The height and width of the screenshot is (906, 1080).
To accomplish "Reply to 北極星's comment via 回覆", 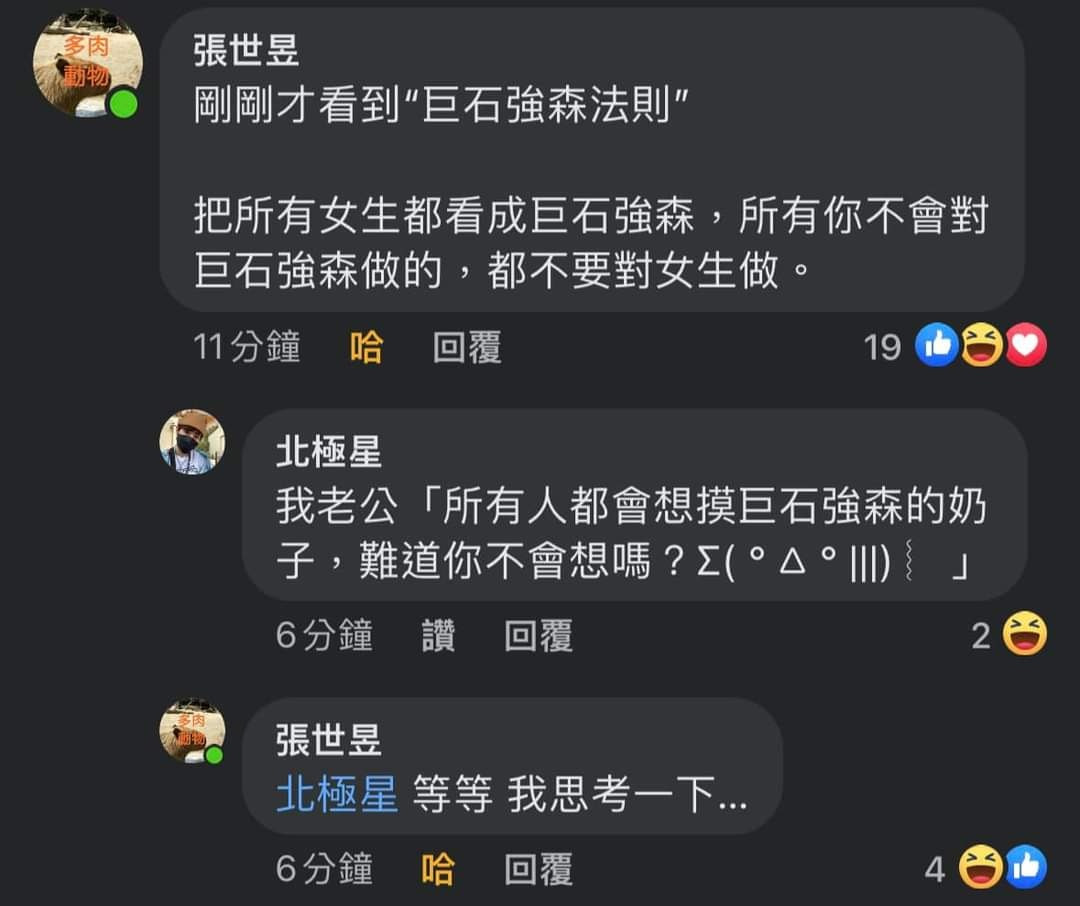I will click(539, 635).
